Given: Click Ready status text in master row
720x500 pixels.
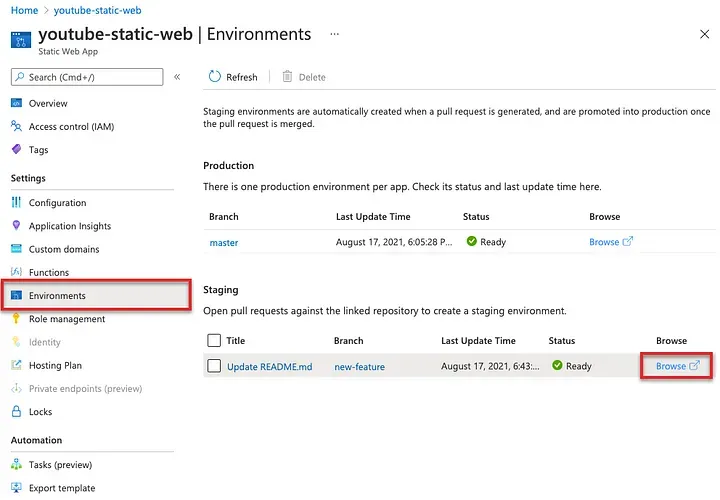Looking at the screenshot, I should (x=493, y=242).
